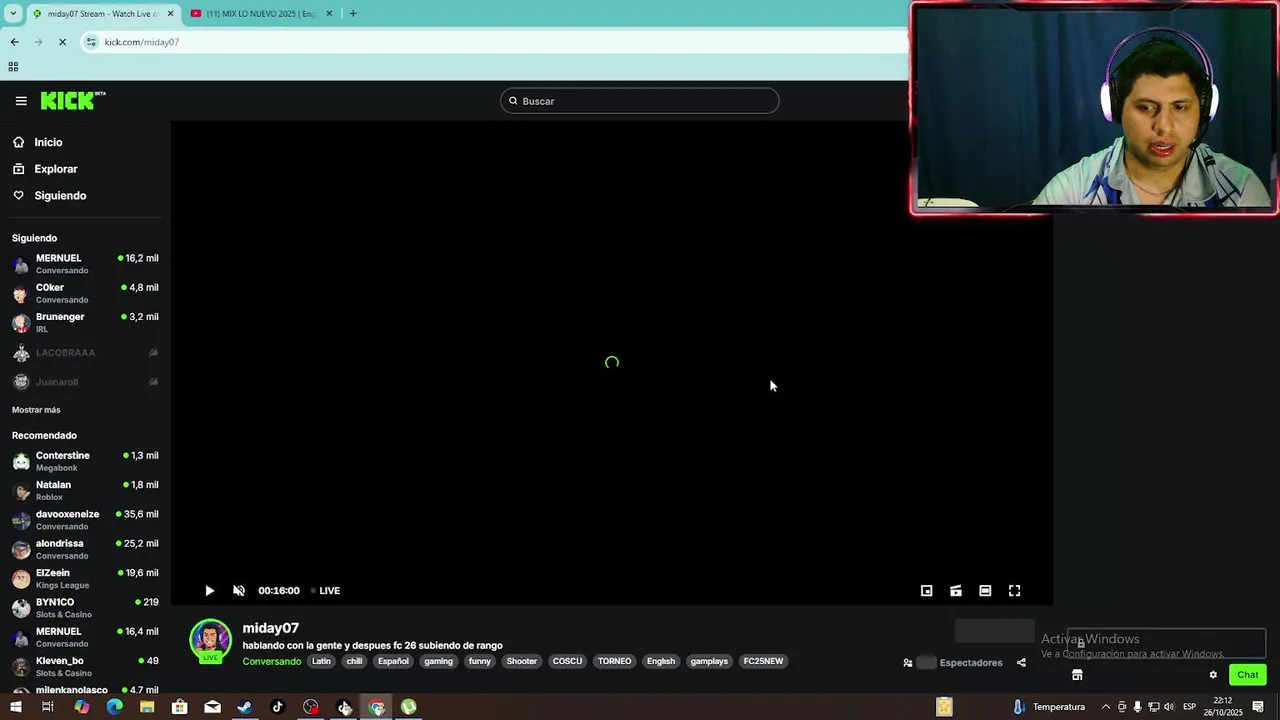Select the FC25NEW tag
The width and height of the screenshot is (1280, 720).
click(x=763, y=661)
